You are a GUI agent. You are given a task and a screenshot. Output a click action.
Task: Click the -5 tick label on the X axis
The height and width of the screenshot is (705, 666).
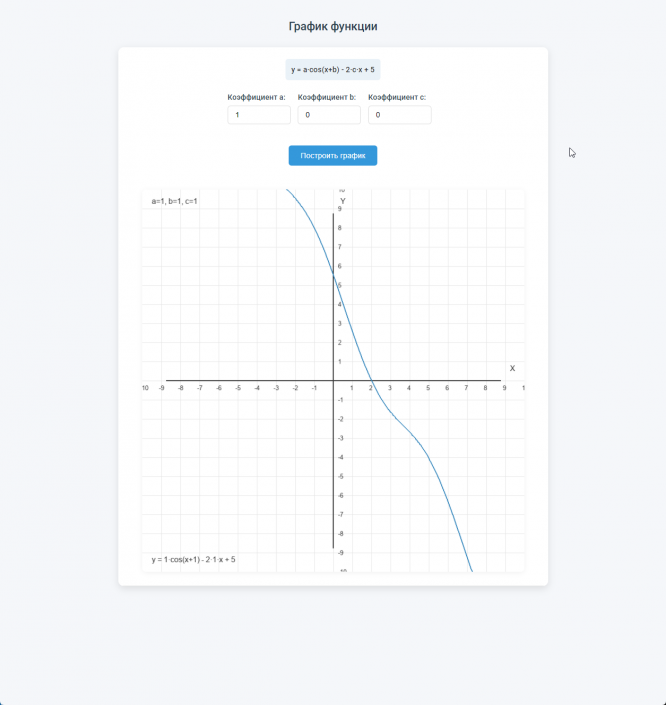238,388
